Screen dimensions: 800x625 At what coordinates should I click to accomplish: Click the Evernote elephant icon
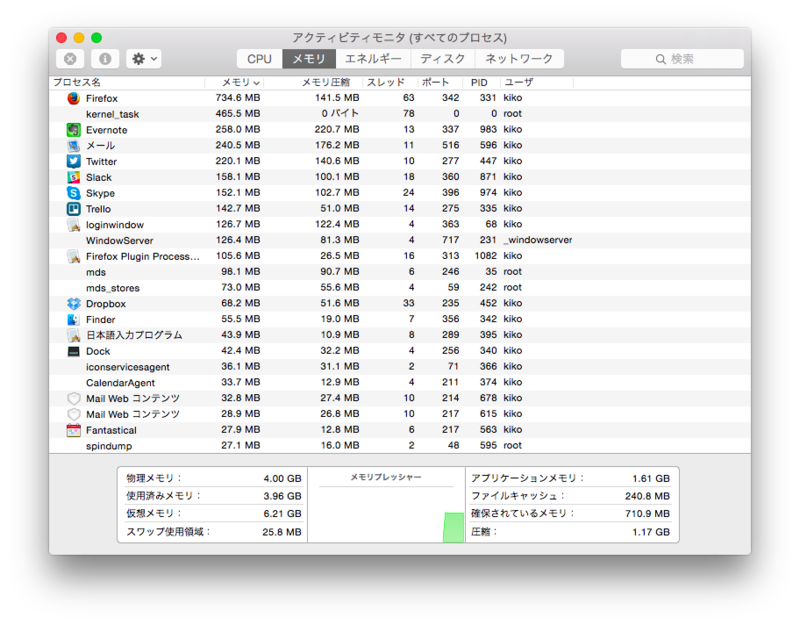pos(73,130)
